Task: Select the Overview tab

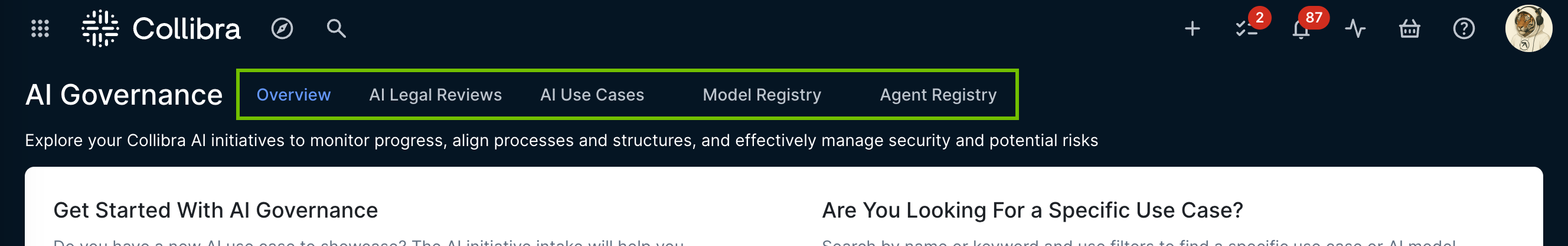Action: point(293,95)
